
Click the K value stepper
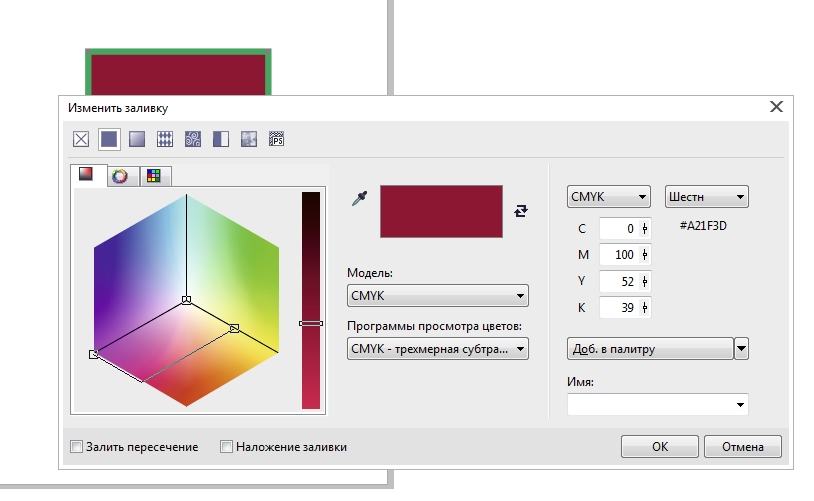click(645, 307)
